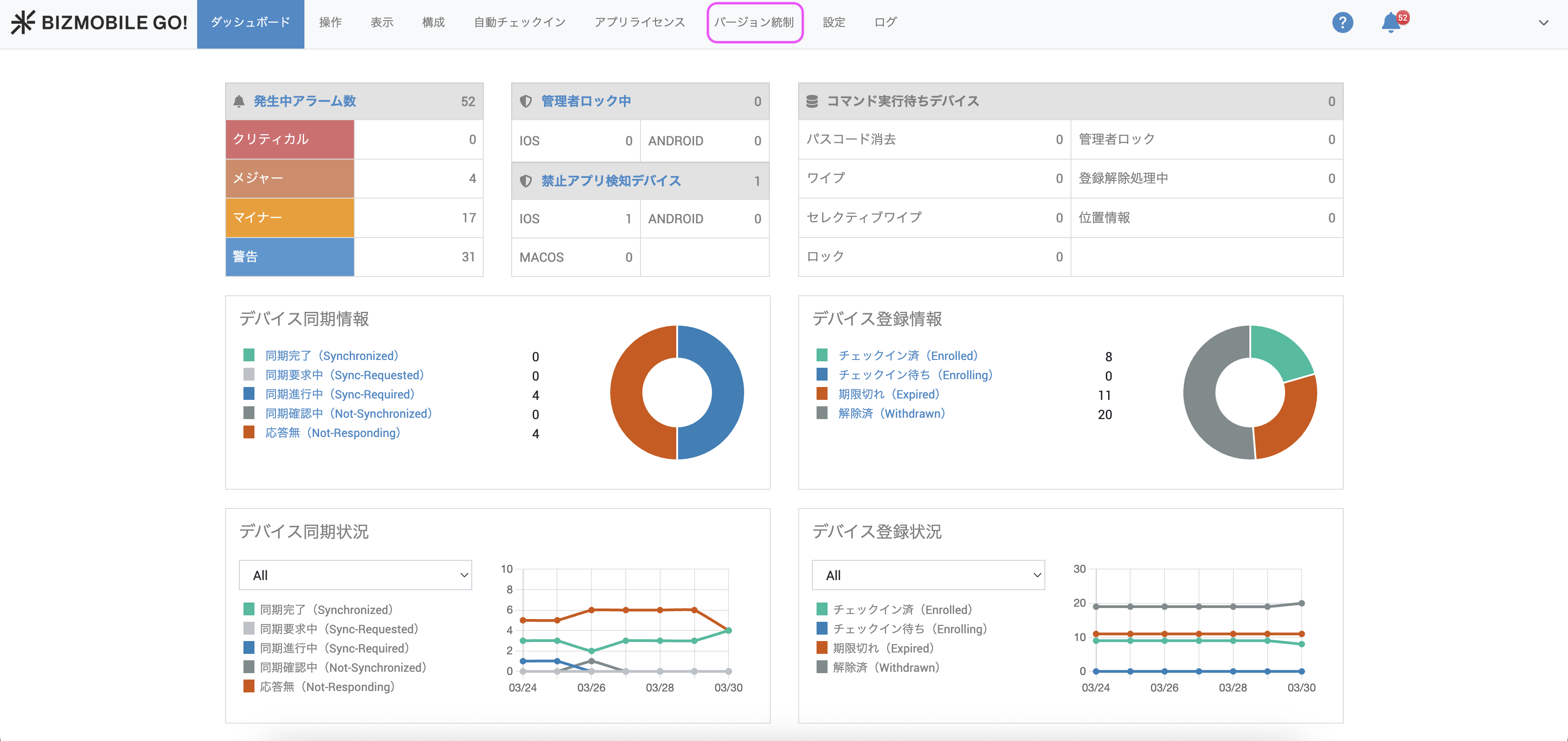Click the help question mark icon

pyautogui.click(x=1342, y=22)
